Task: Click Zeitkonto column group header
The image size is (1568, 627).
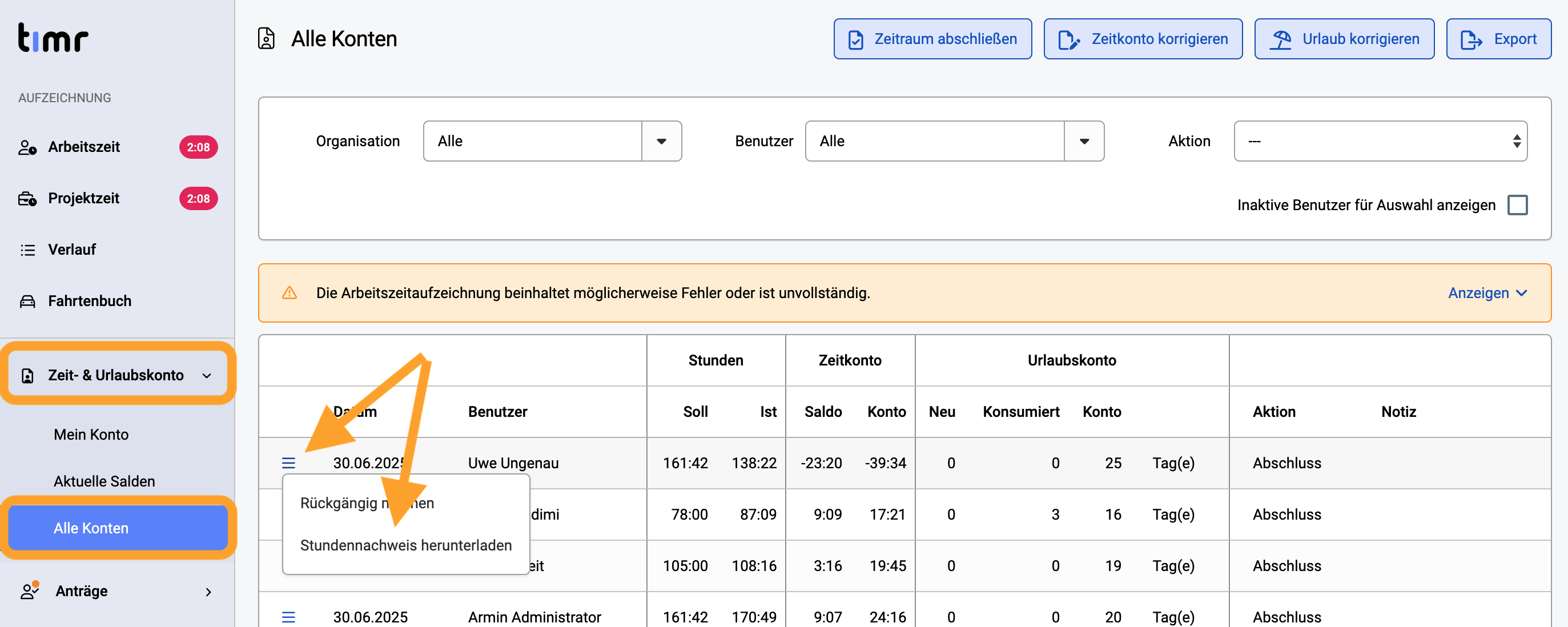Action: (850, 360)
